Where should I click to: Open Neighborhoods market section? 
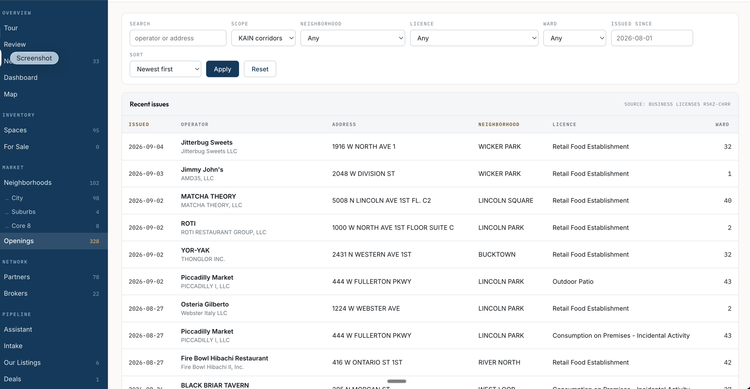click(x=27, y=183)
